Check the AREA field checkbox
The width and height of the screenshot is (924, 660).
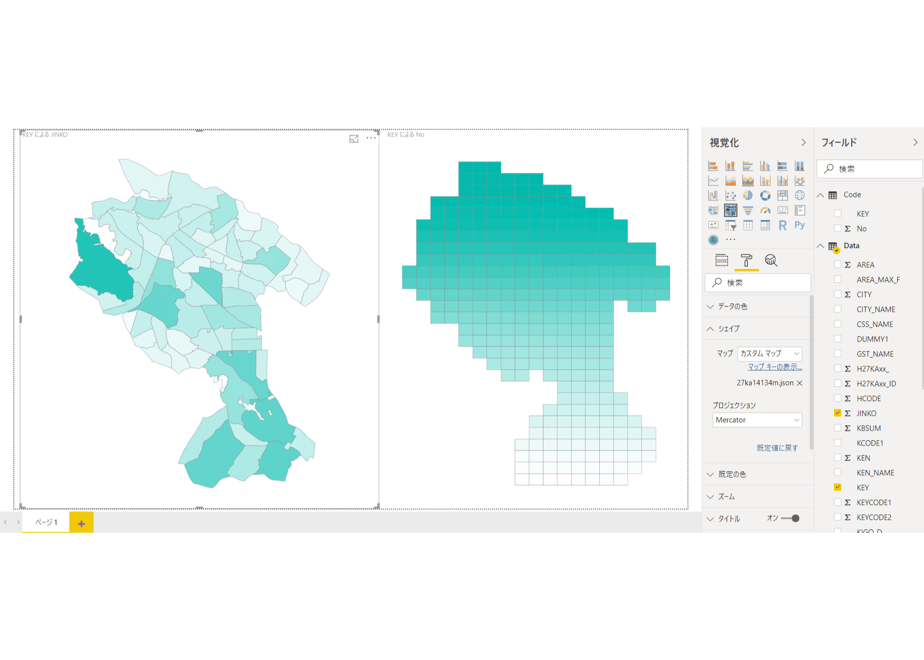pyautogui.click(x=837, y=265)
